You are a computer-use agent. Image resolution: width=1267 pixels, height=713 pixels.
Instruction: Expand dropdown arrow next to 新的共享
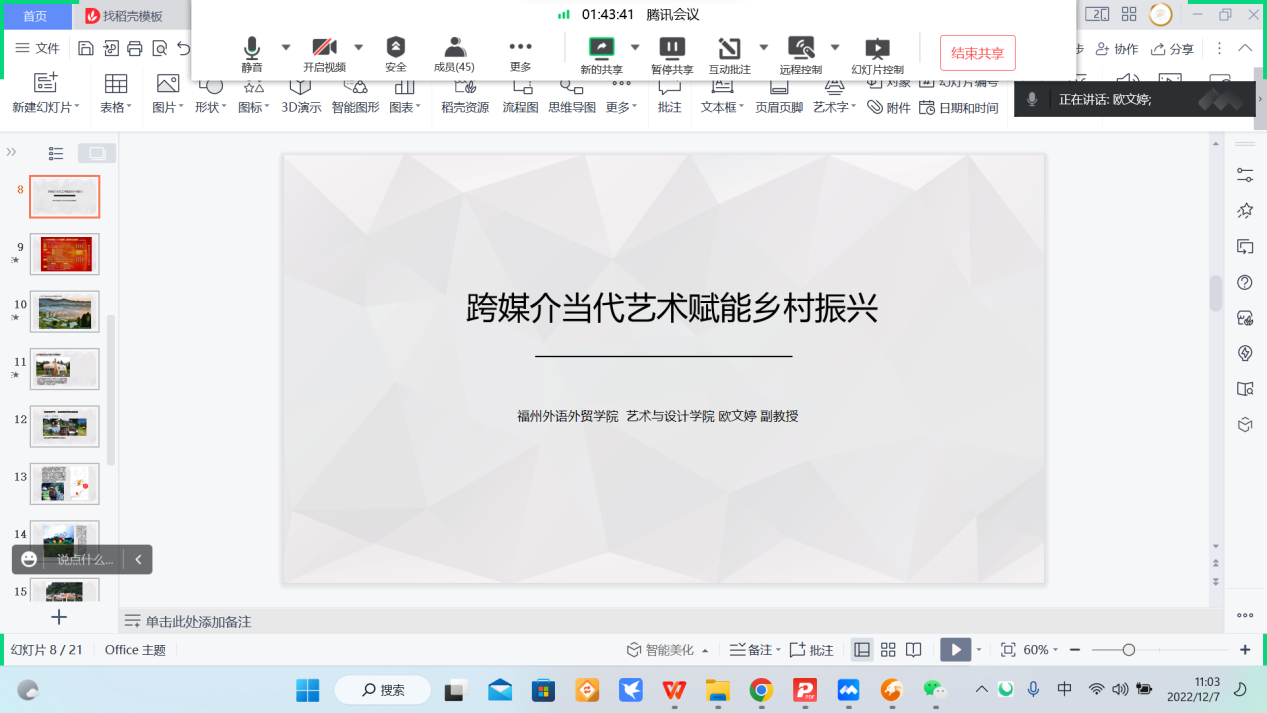click(635, 47)
